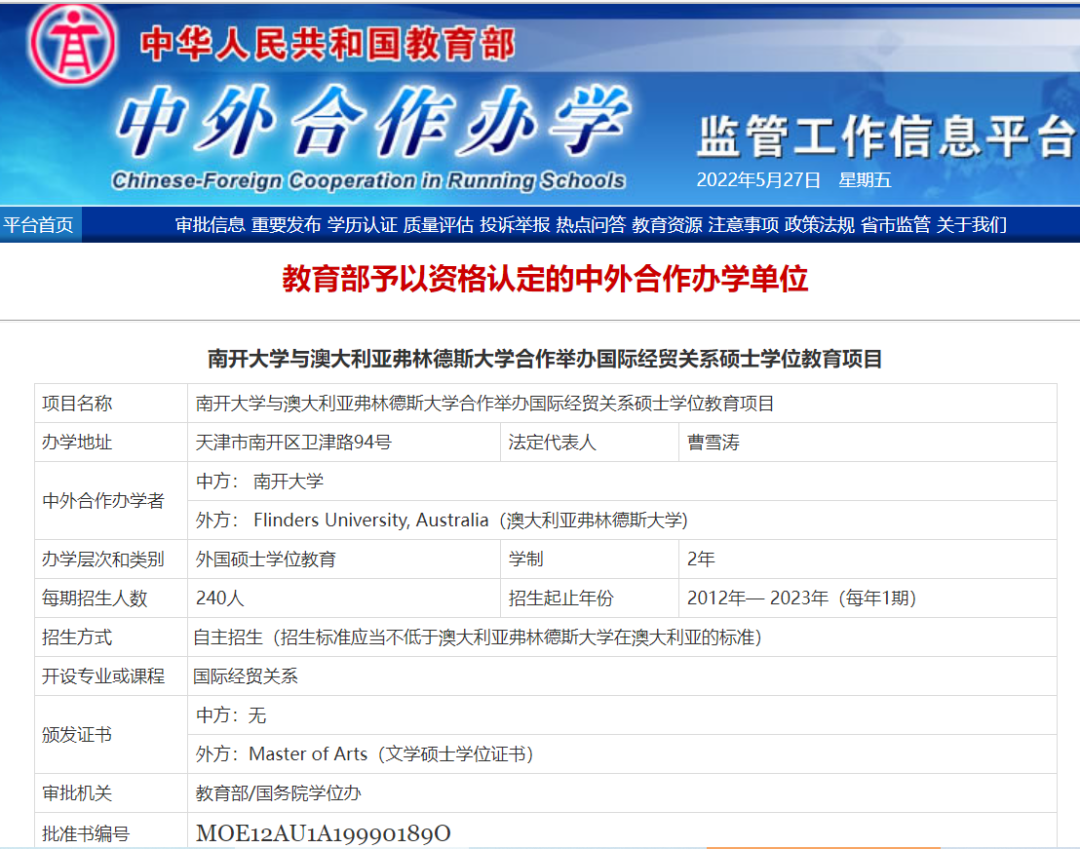Click the 2年 duration value

700,559
